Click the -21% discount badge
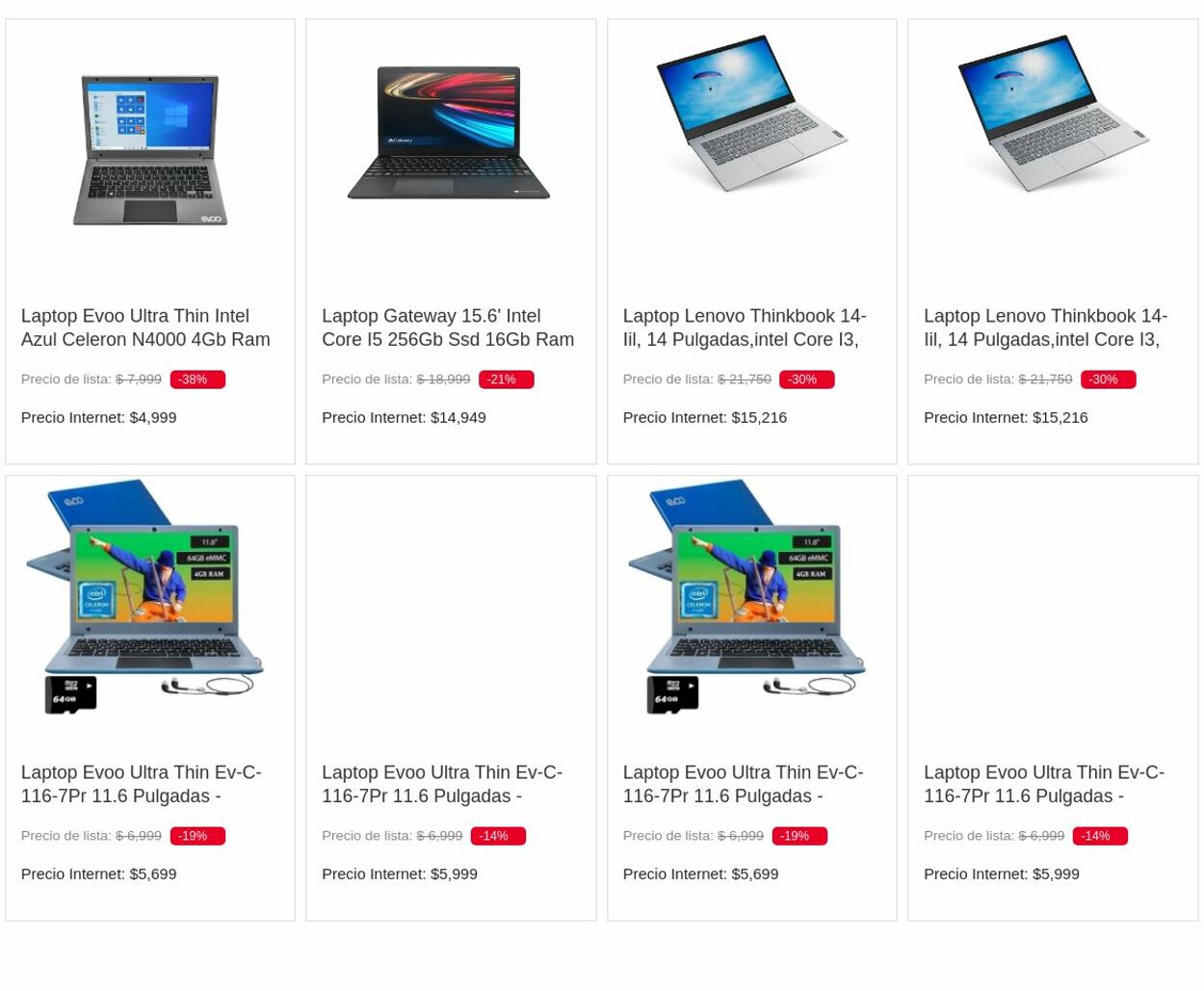 coord(506,379)
